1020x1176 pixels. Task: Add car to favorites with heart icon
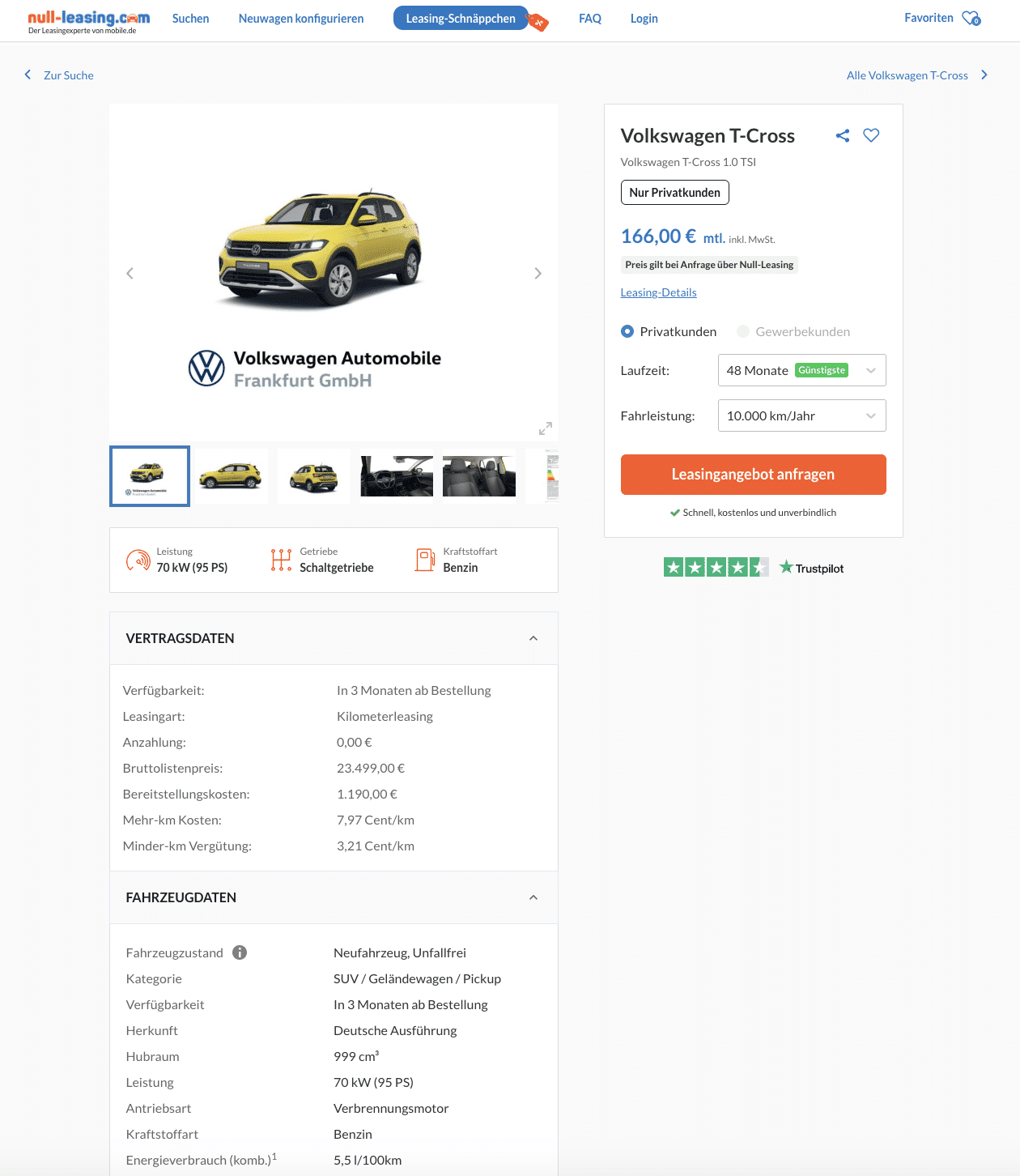pos(871,135)
